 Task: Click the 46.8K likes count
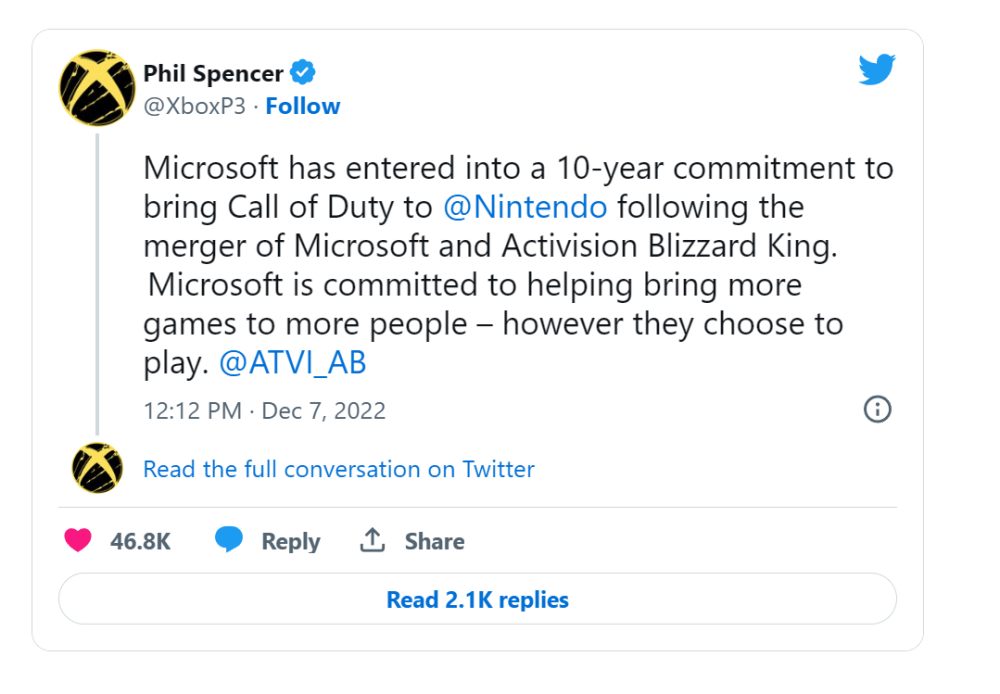coord(140,541)
